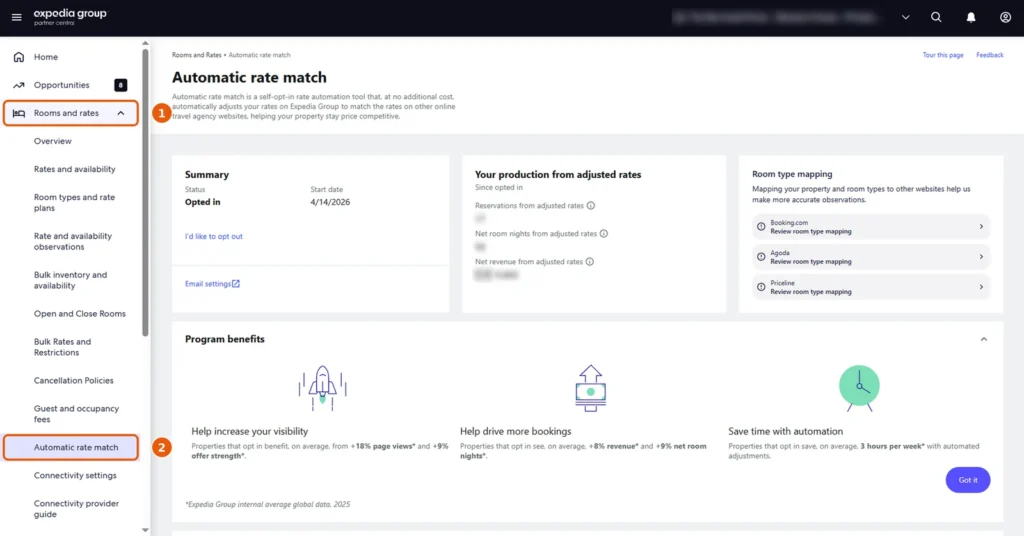This screenshot has width=1024, height=536.
Task: Open Email settings link
Action: (208, 284)
